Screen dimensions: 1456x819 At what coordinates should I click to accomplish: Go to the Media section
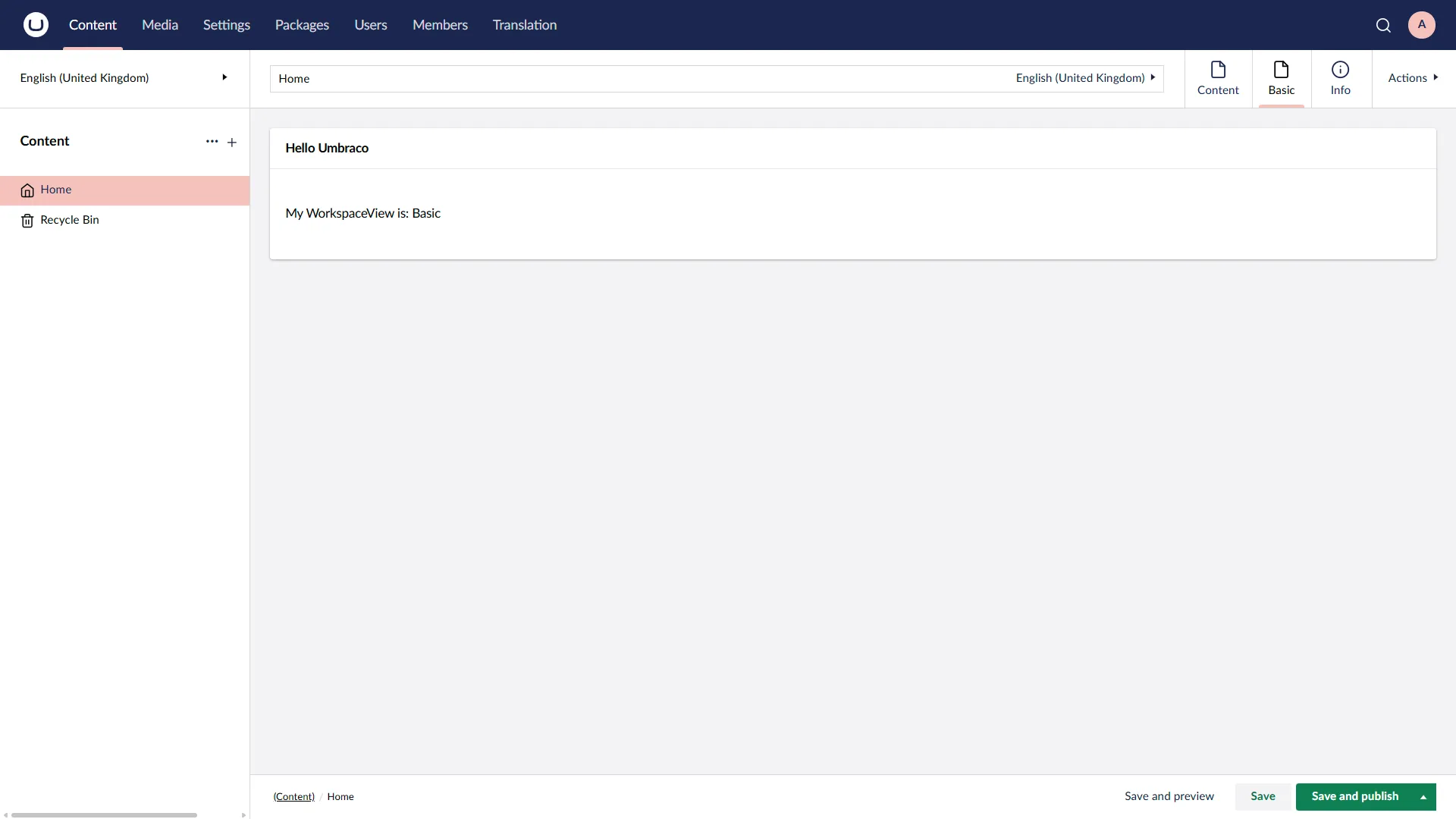pos(160,25)
